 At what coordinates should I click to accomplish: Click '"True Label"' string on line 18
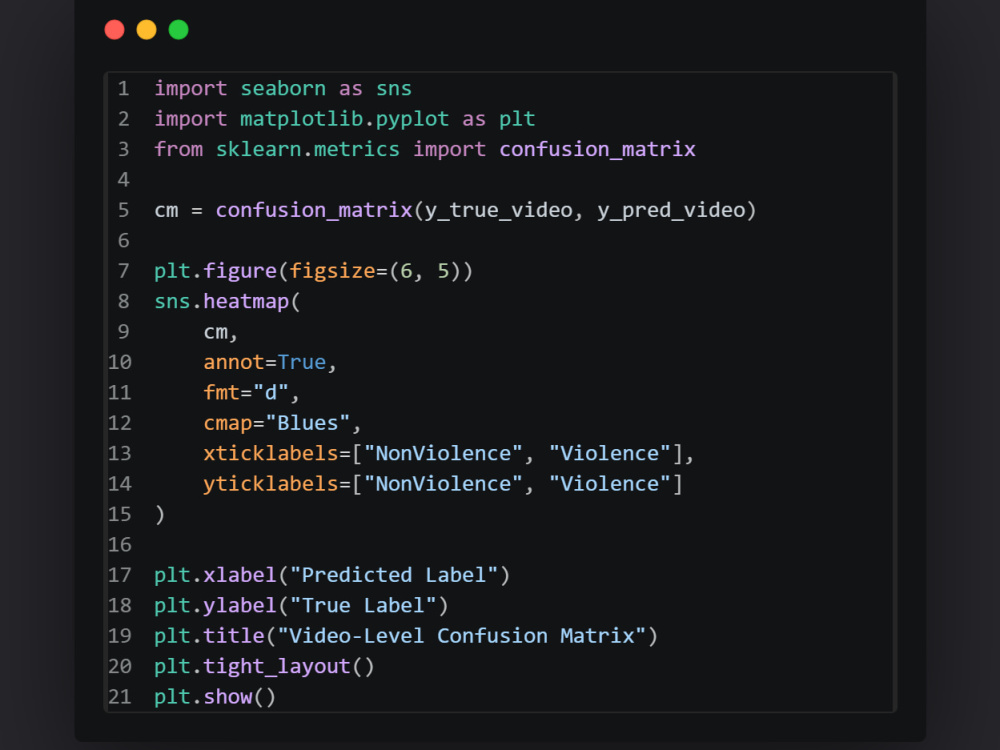(x=363, y=606)
